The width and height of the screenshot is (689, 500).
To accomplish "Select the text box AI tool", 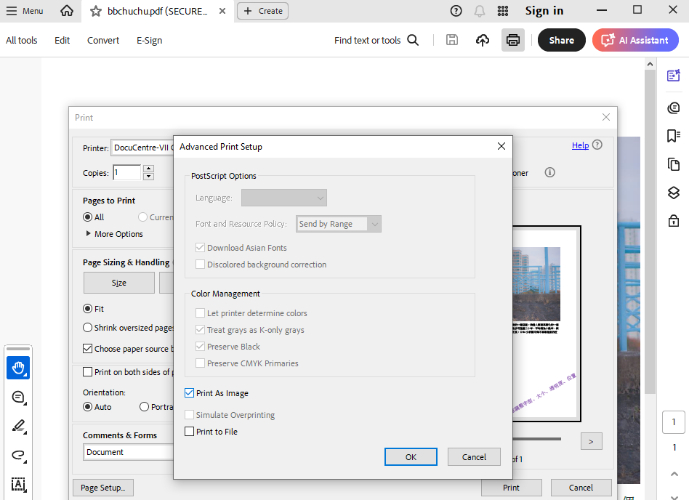I will pyautogui.click(x=18, y=484).
